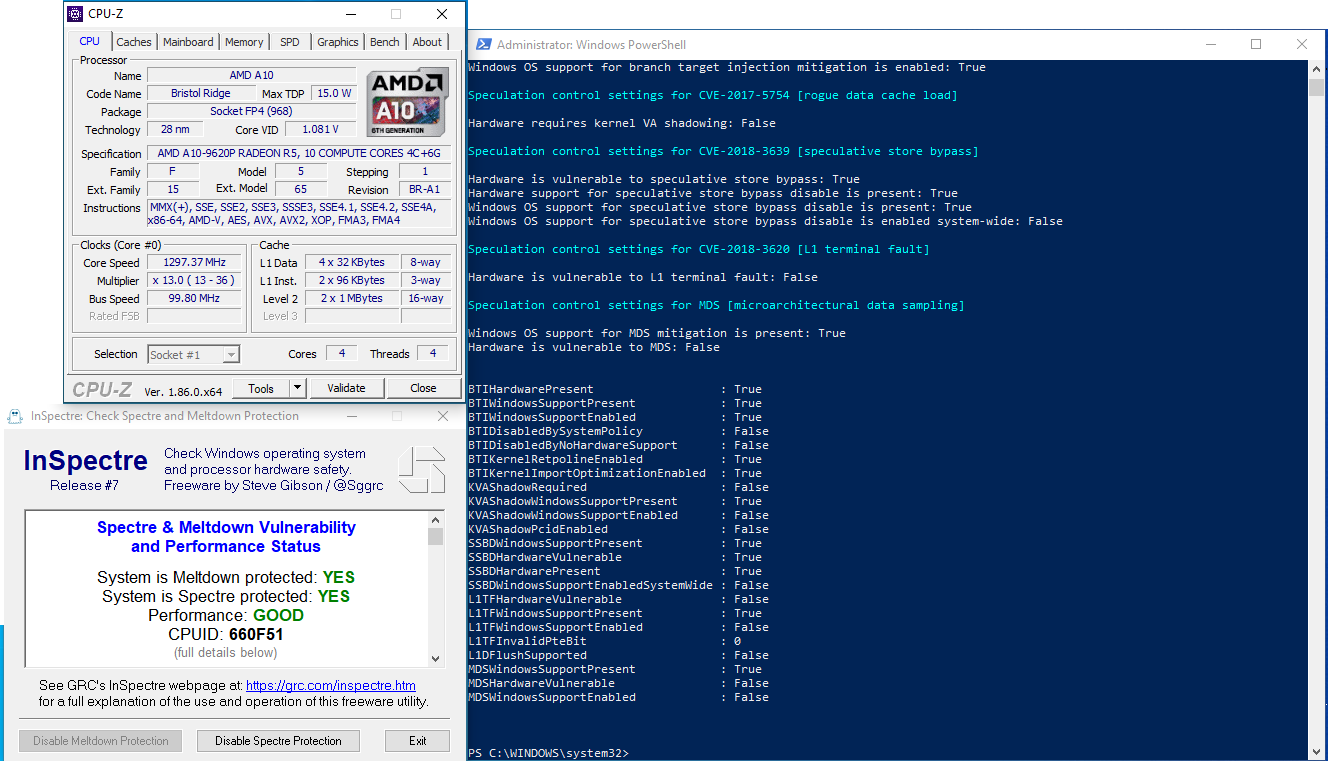Minimize the CPU-Z window

coord(349,14)
